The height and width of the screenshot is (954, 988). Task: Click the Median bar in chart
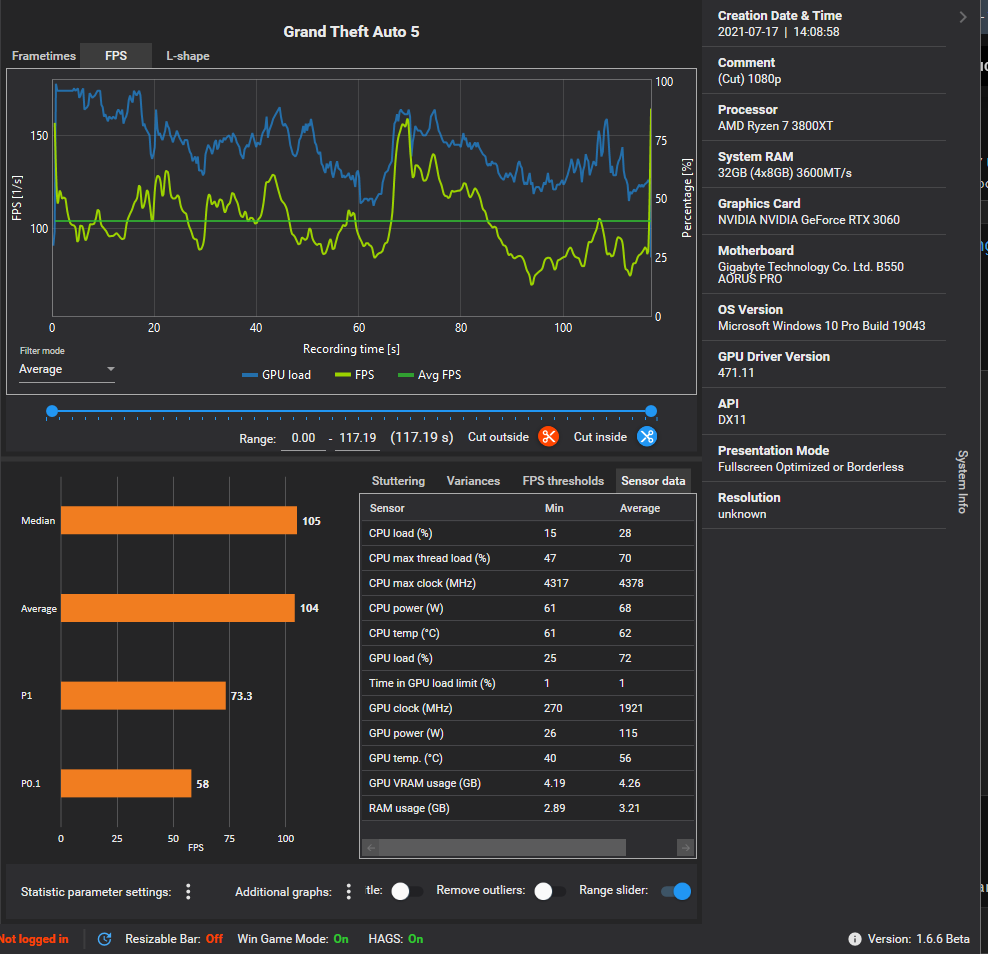coord(179,520)
